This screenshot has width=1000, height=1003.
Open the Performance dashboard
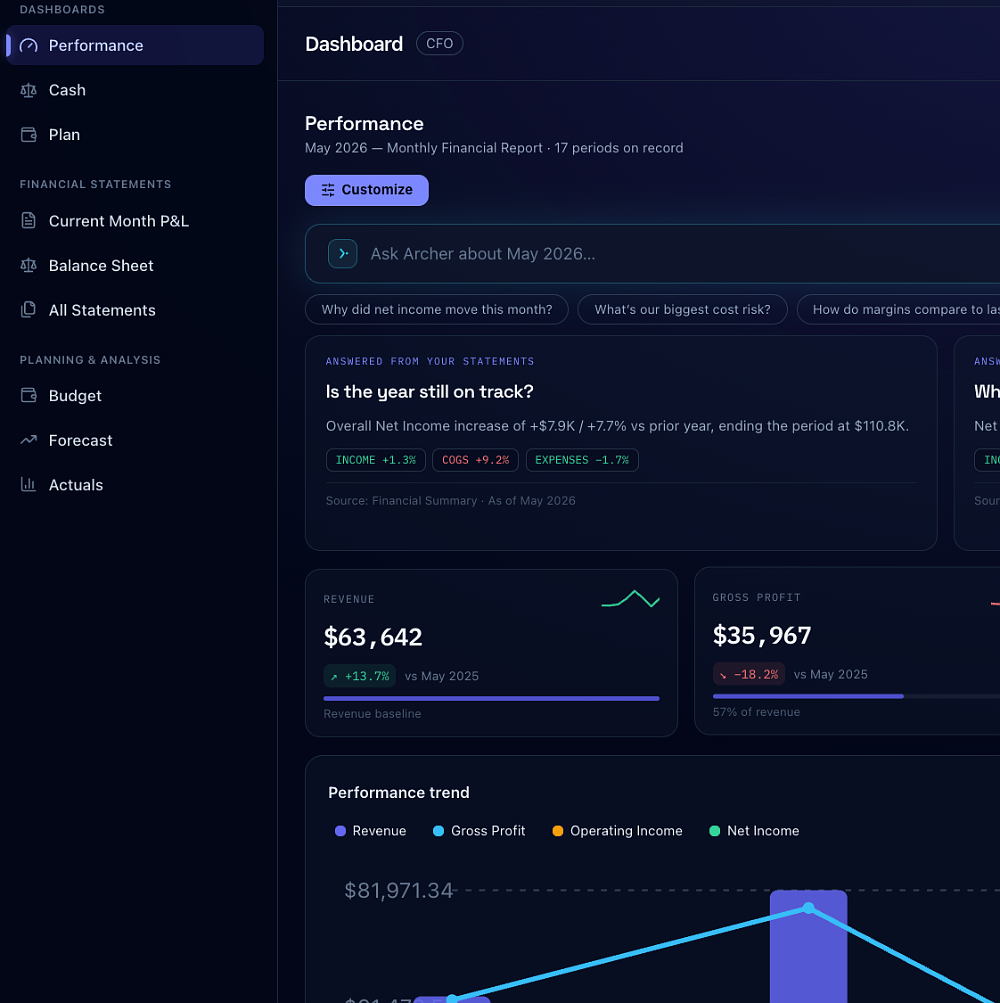pyautogui.click(x=135, y=45)
